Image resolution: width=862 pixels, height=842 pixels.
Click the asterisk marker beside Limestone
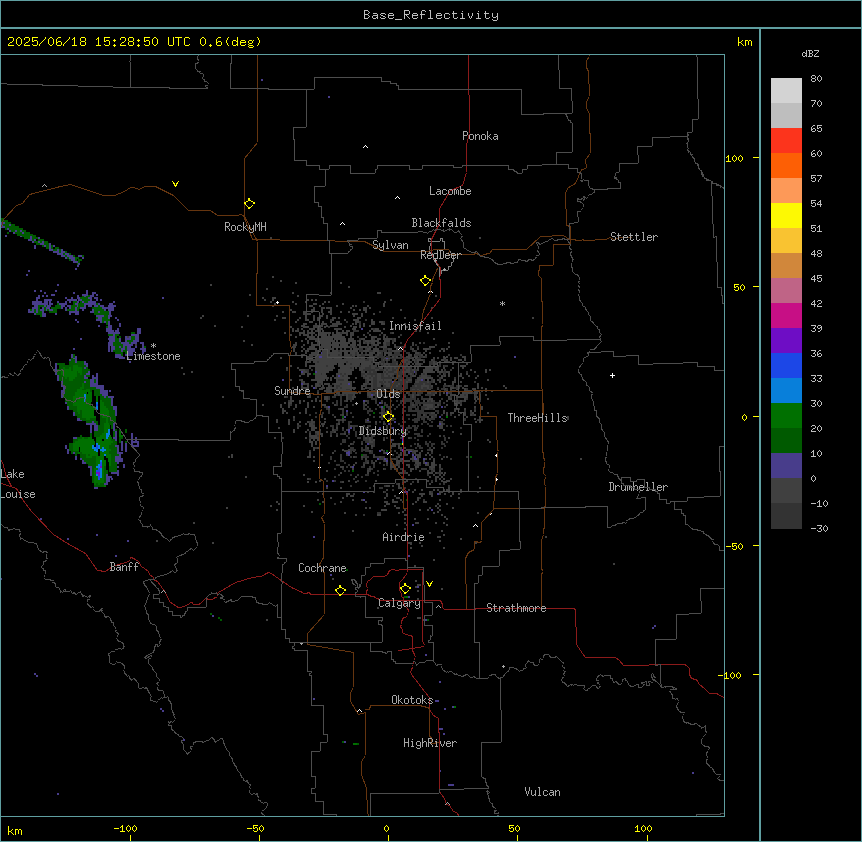[x=153, y=346]
